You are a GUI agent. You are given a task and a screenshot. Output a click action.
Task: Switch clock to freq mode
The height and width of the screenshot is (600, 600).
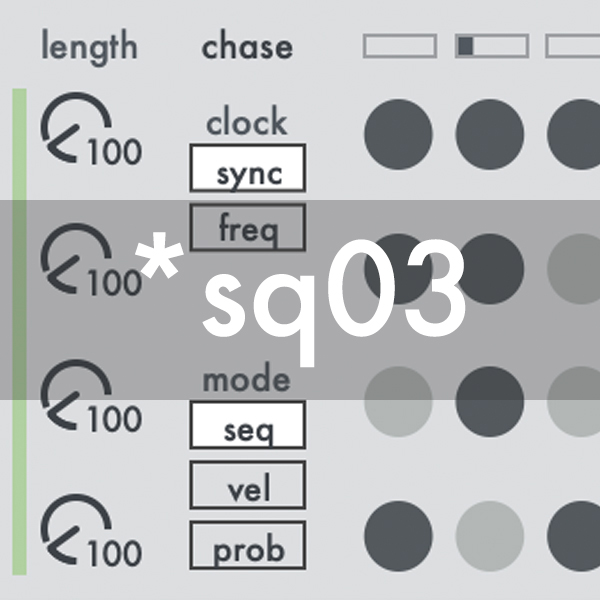tap(248, 226)
